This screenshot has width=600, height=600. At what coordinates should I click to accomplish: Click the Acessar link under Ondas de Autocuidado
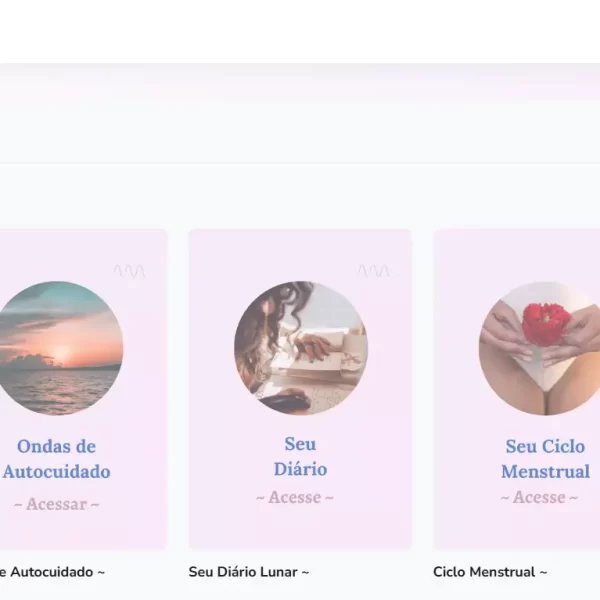(57, 504)
